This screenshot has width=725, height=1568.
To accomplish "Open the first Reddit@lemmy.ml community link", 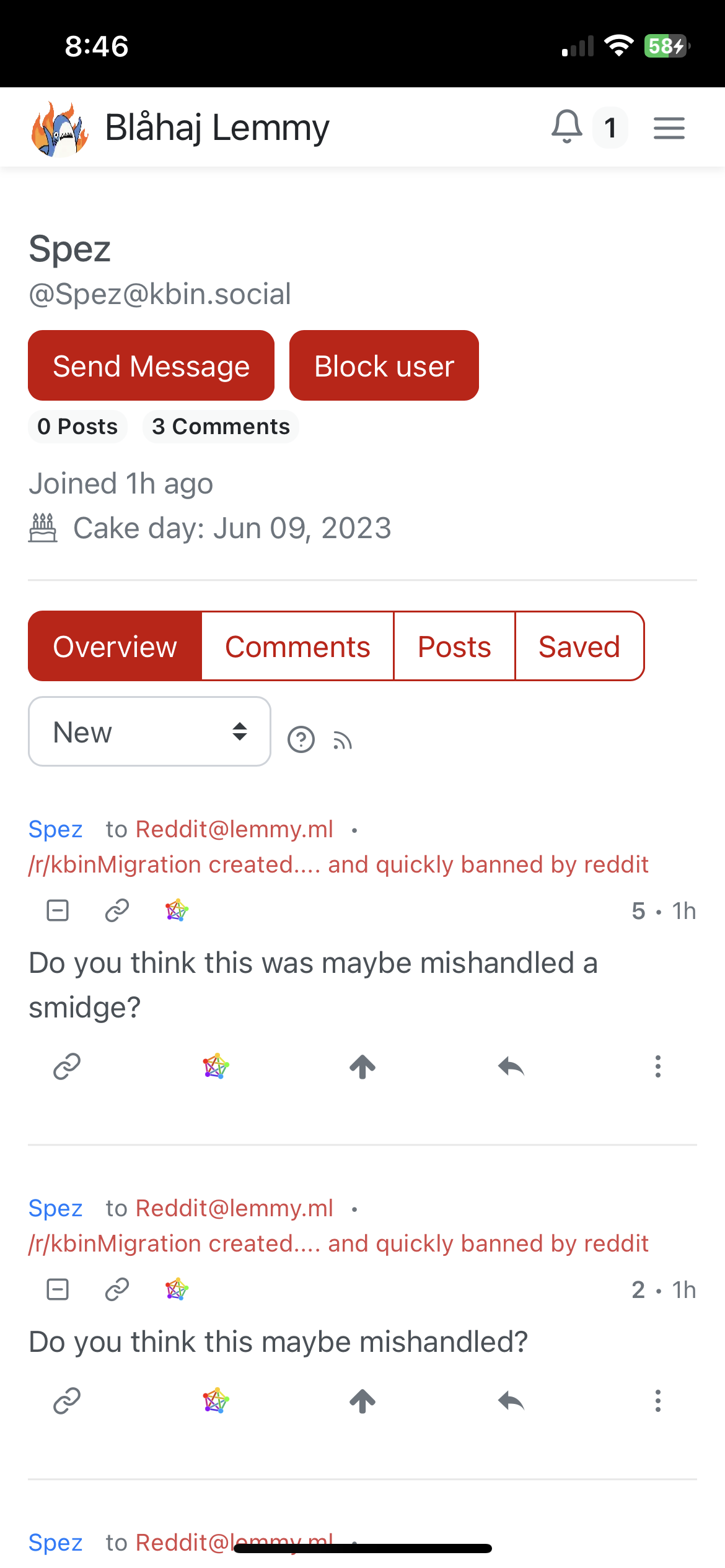I will point(234,829).
